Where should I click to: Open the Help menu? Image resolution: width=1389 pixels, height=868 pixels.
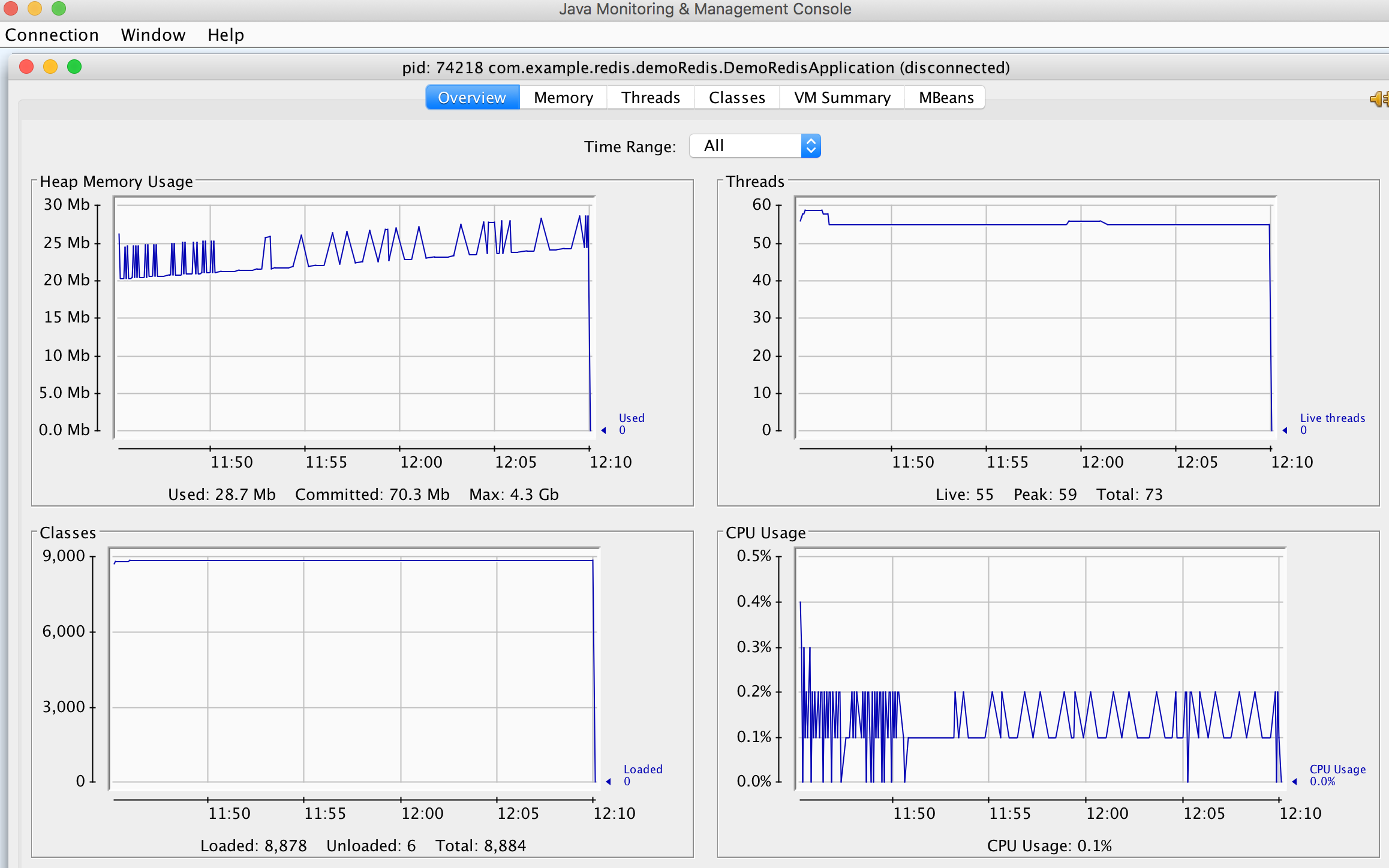click(x=226, y=35)
